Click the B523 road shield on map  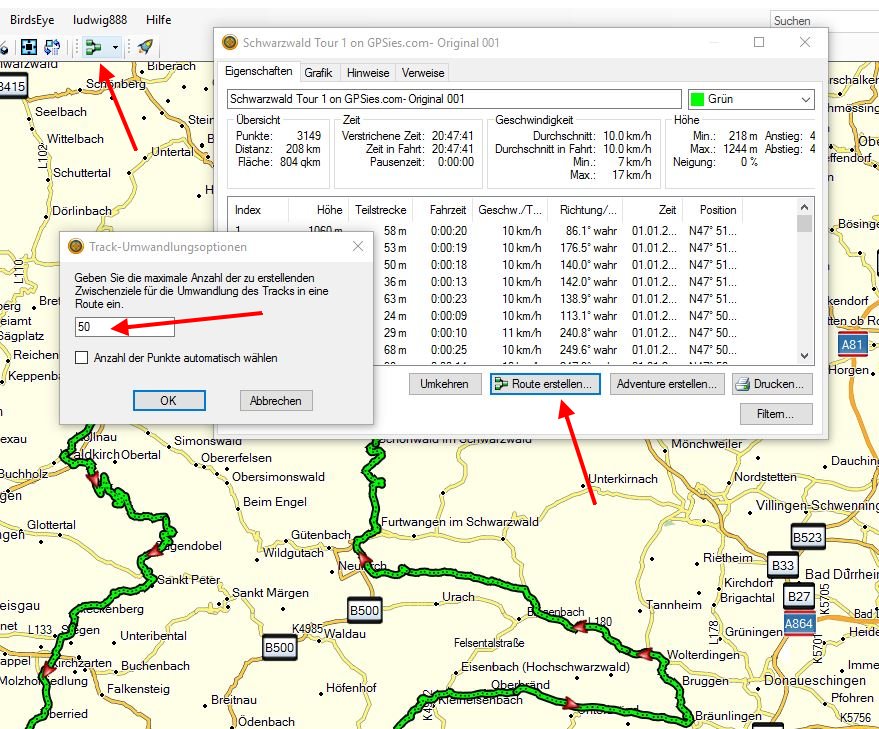pyautogui.click(x=808, y=537)
